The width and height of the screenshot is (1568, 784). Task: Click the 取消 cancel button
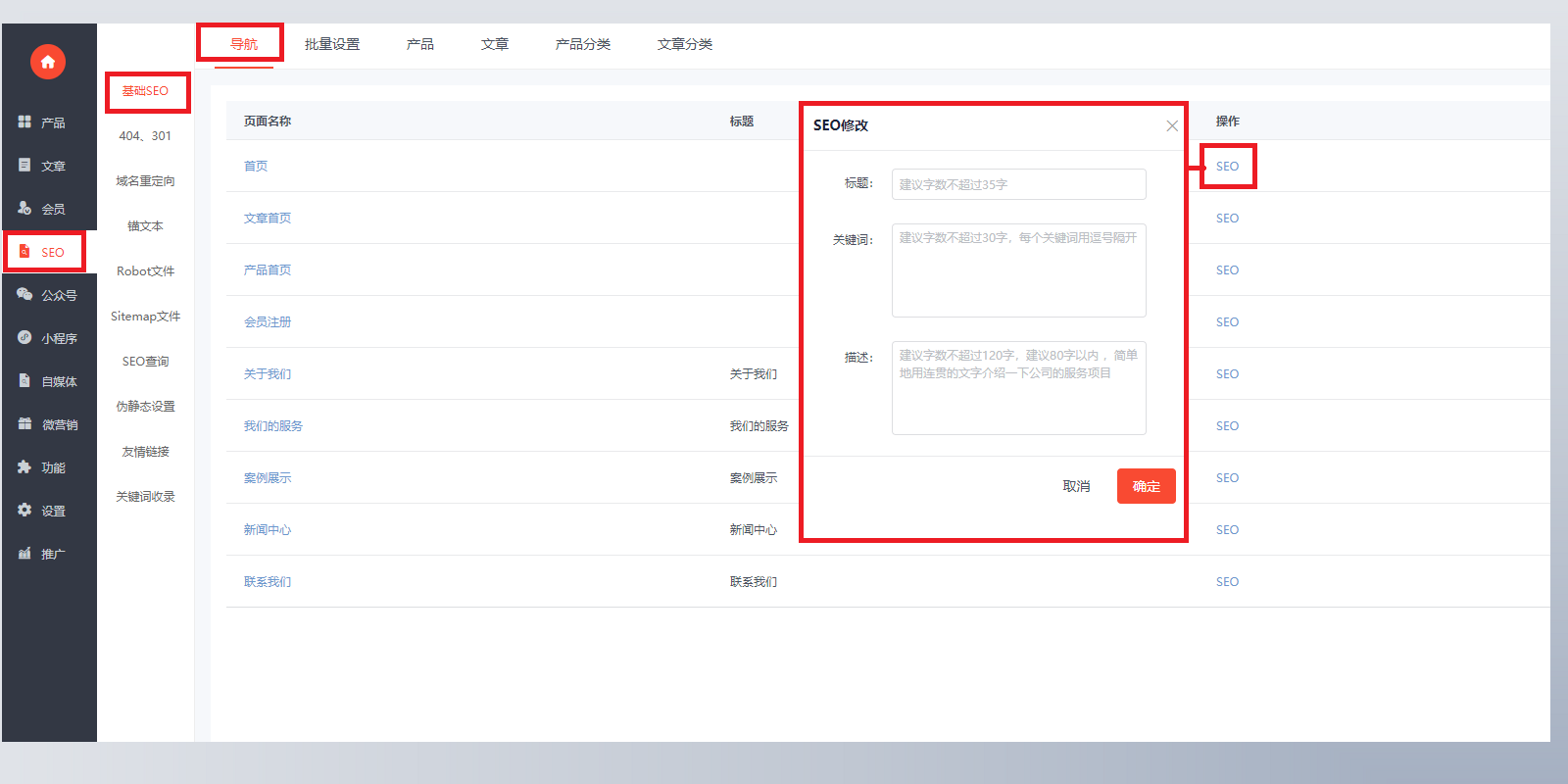1076,486
